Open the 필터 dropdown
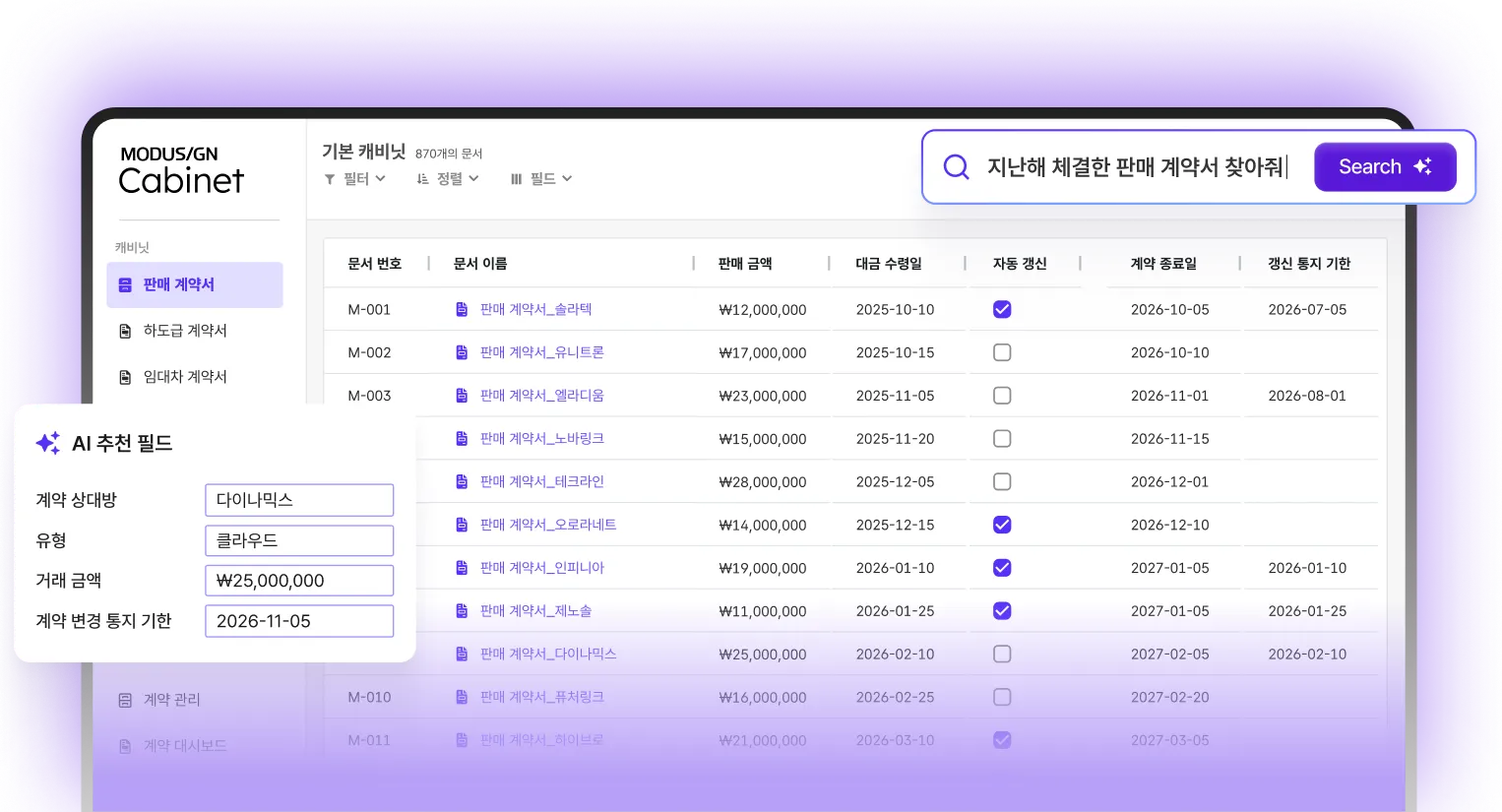1502x812 pixels. pos(355,178)
